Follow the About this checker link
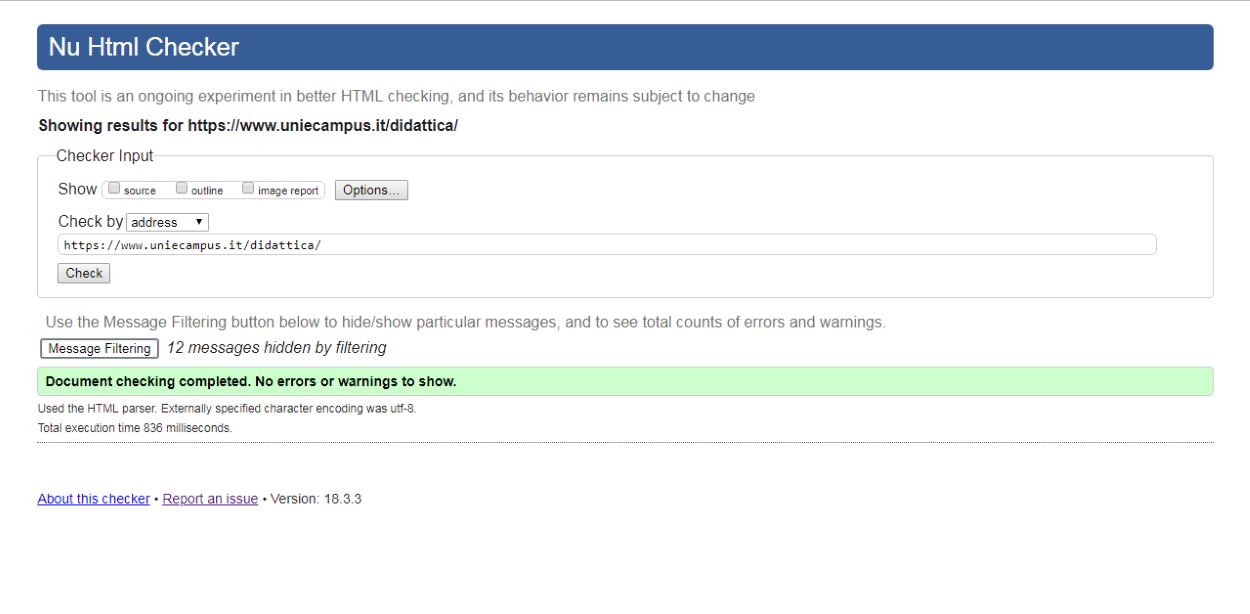The height and width of the screenshot is (614, 1250). (93, 499)
